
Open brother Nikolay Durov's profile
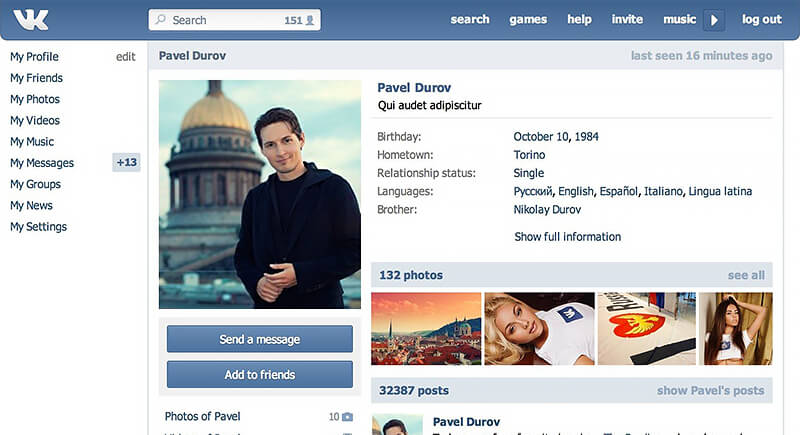(547, 210)
